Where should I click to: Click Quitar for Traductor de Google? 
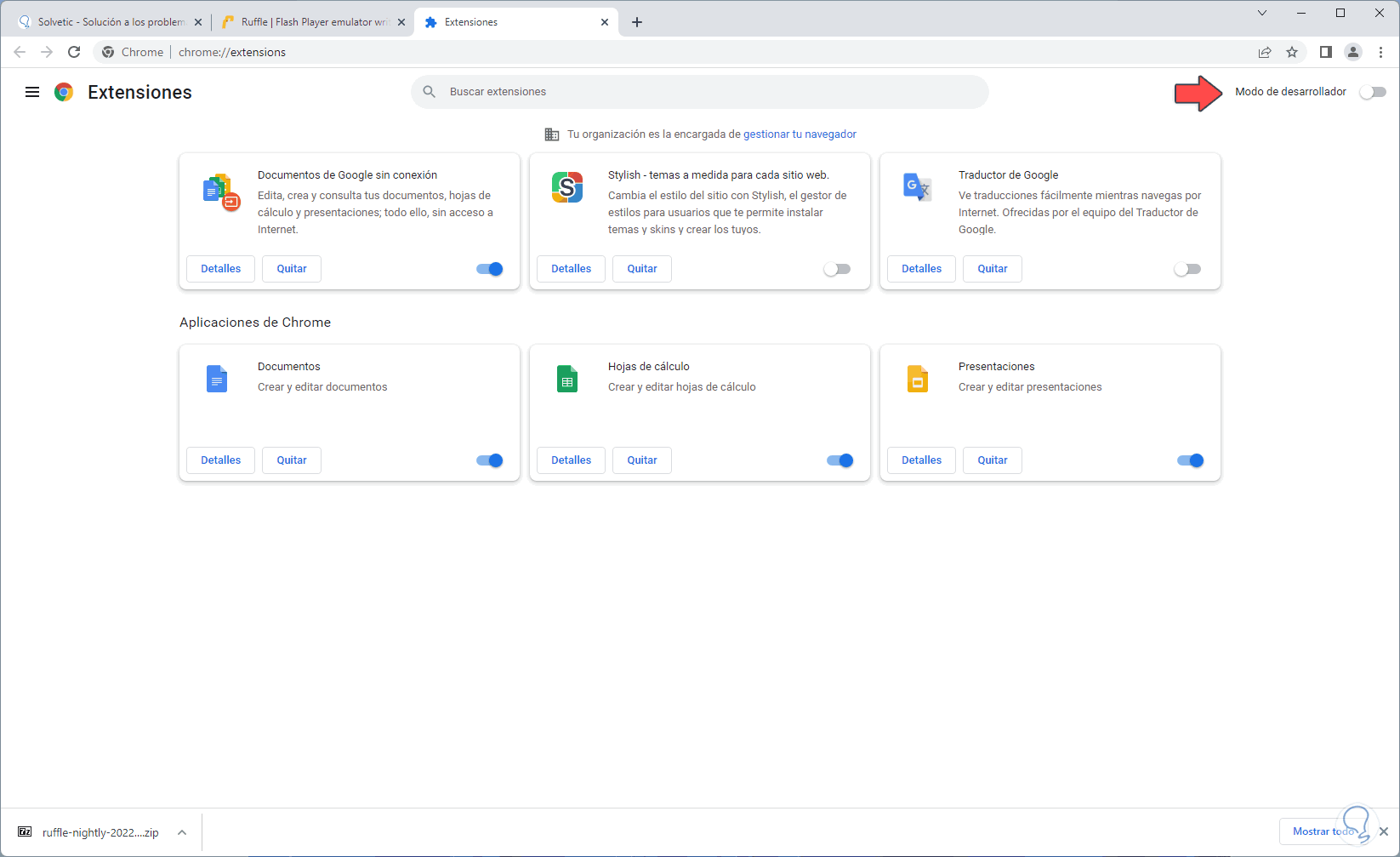[x=993, y=269]
